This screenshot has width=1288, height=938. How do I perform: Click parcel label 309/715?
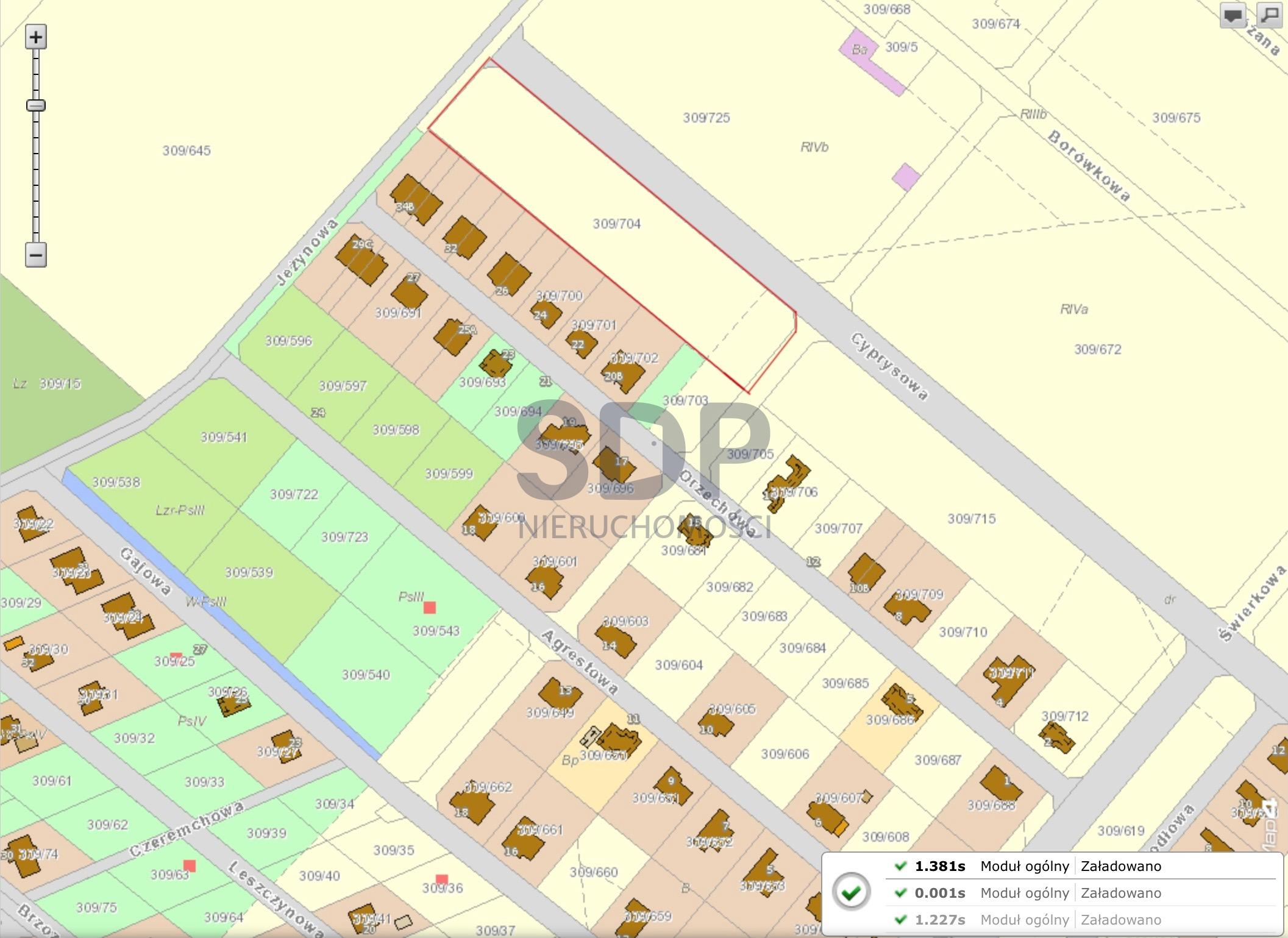972,519
